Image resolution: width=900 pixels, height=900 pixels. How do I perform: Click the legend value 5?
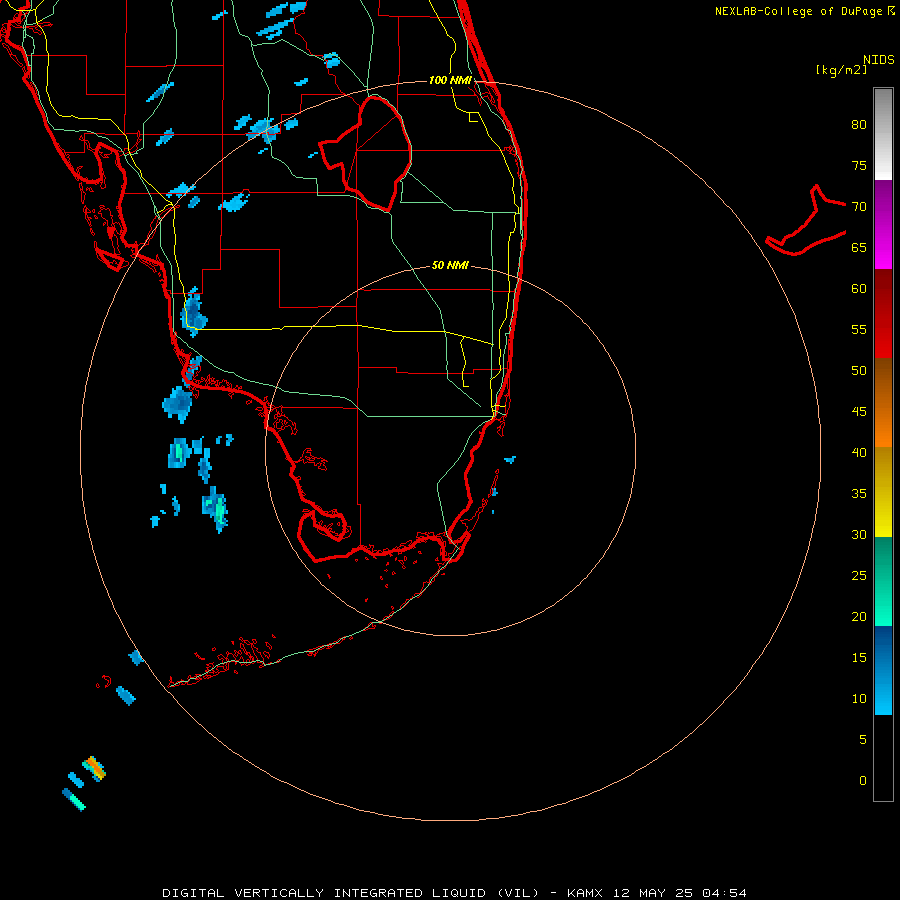pyautogui.click(x=863, y=740)
